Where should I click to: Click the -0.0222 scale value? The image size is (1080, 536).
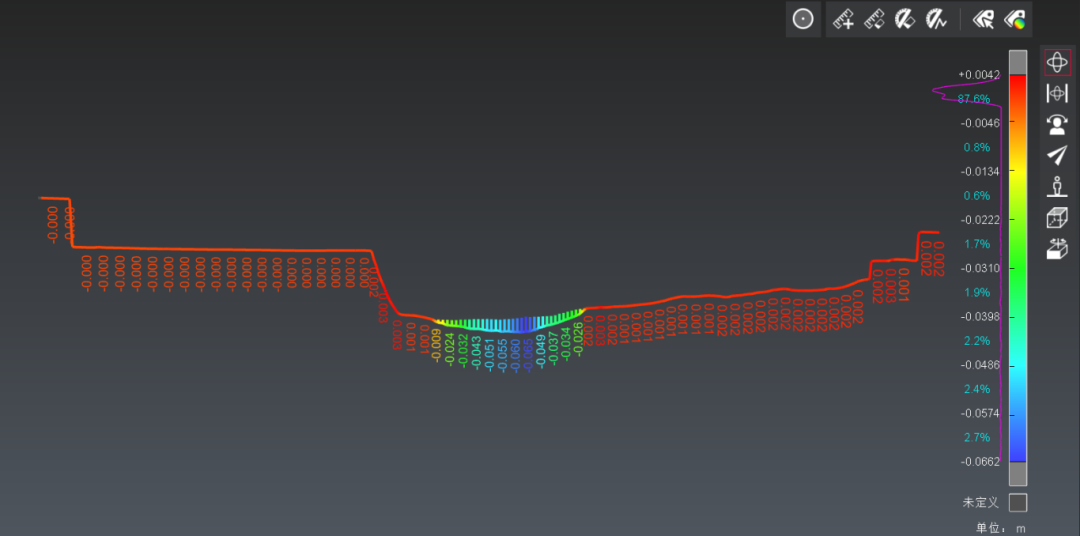point(979,219)
